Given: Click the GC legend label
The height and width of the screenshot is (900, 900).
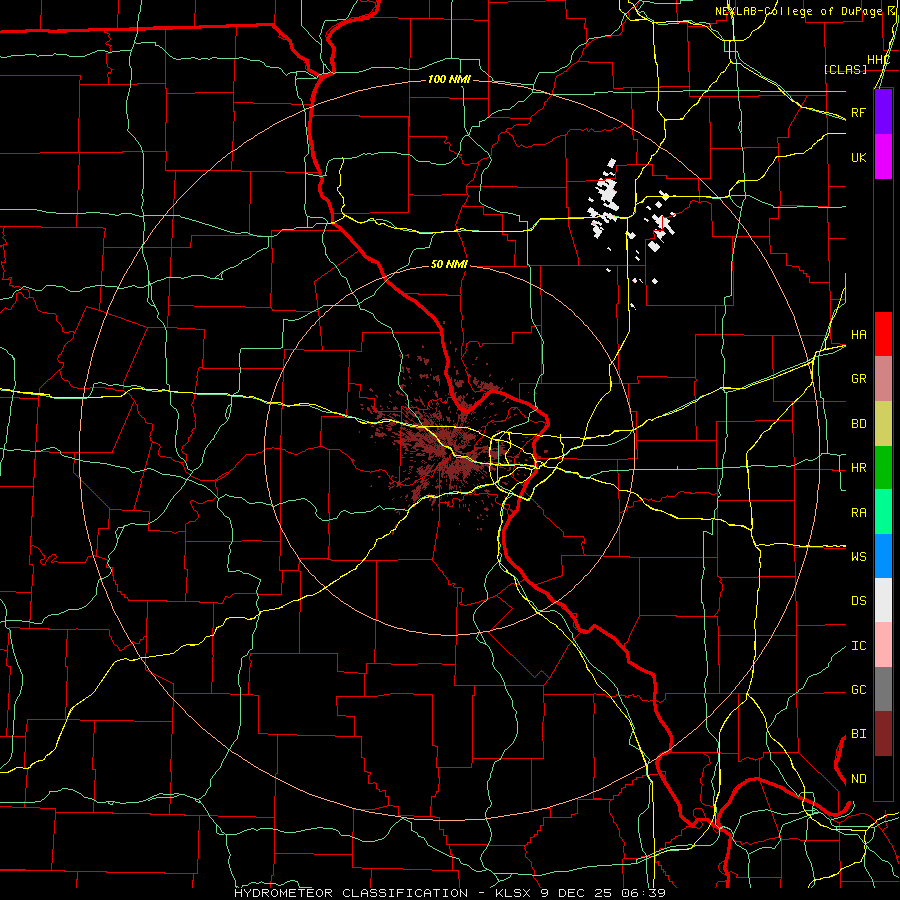Looking at the screenshot, I should click(x=859, y=690).
